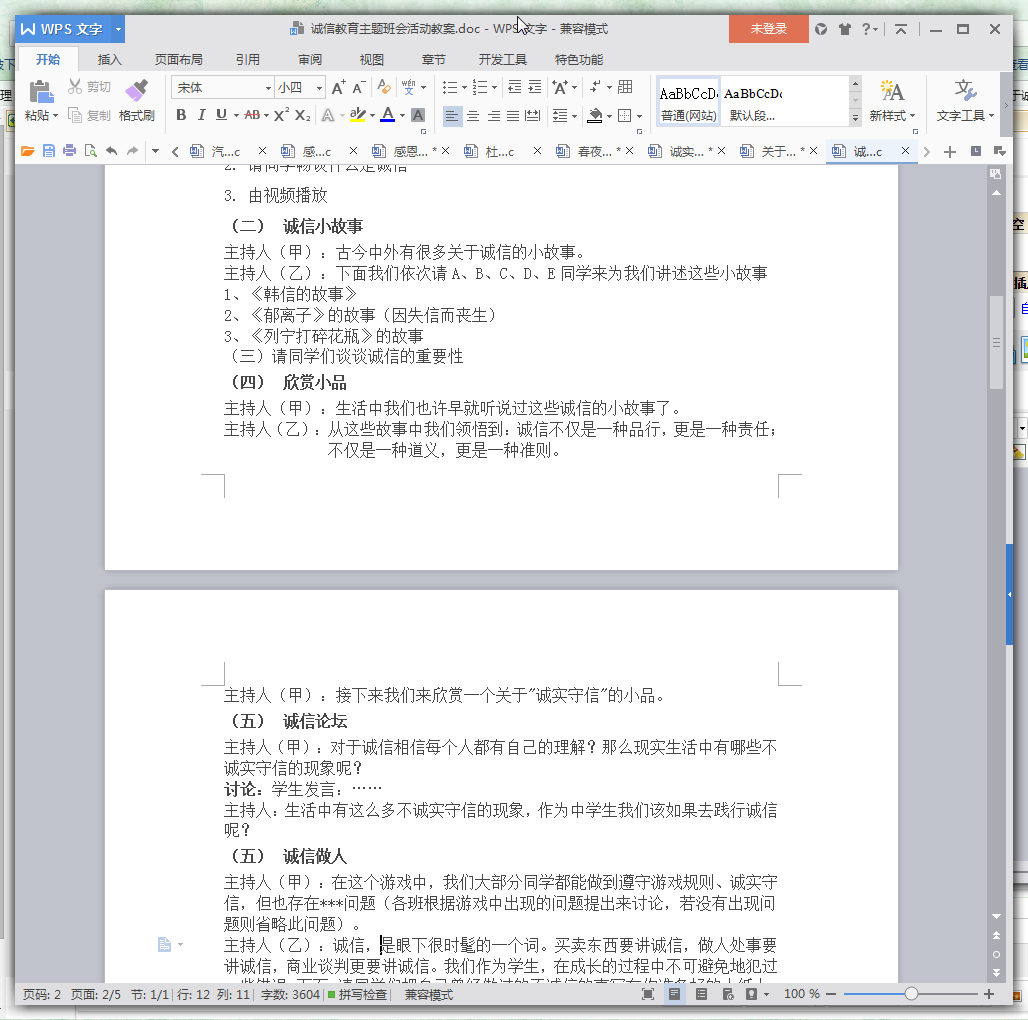1028x1020 pixels.
Task: Set left text alignment
Action: pyautogui.click(x=451, y=116)
